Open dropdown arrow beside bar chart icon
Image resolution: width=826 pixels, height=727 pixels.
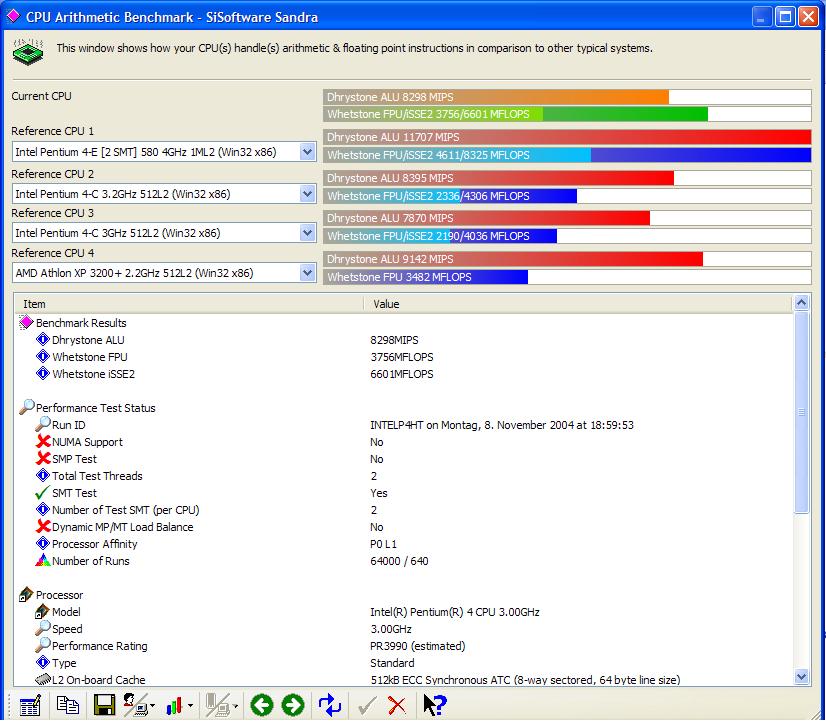190,705
